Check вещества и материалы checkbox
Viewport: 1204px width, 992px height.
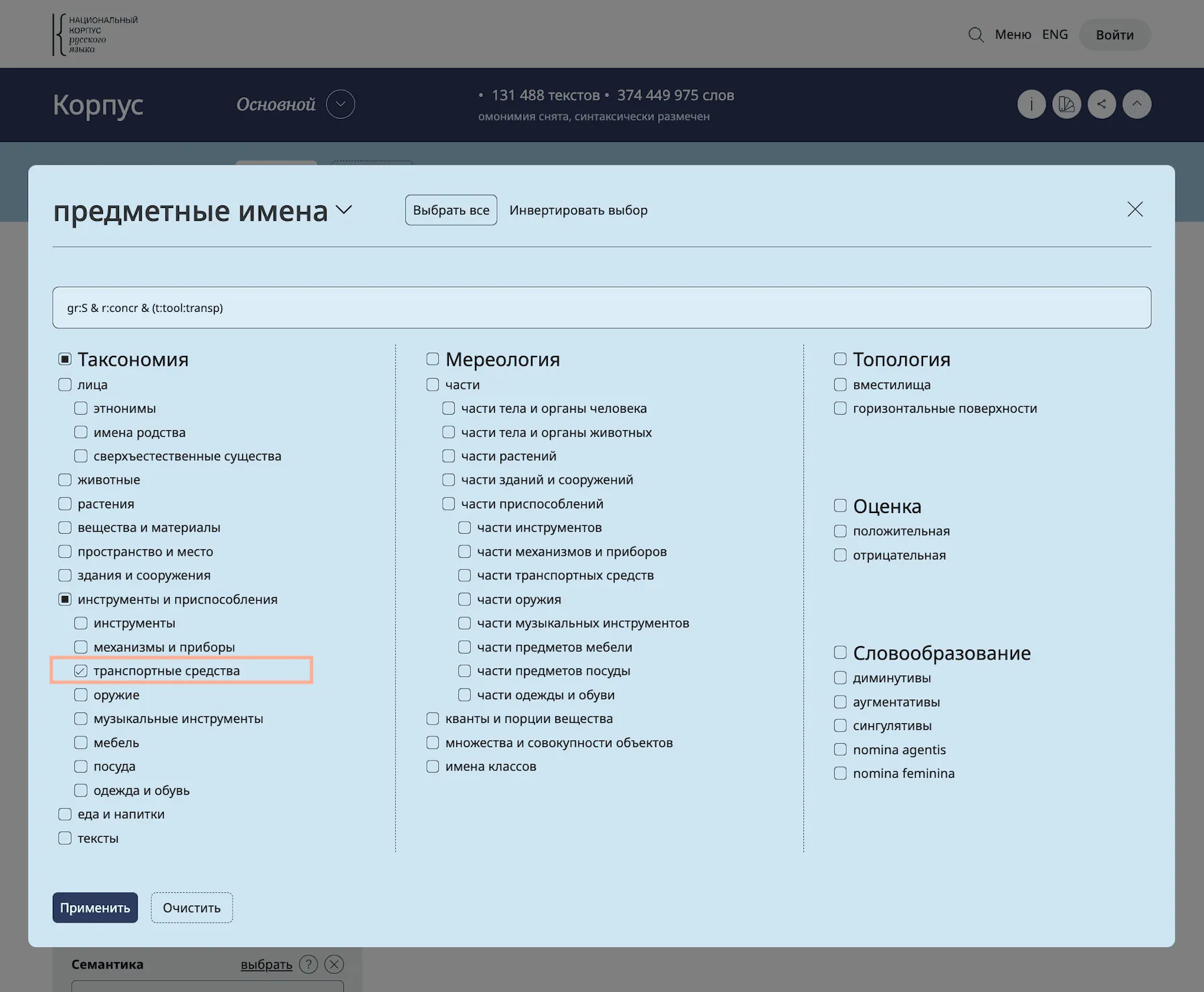(x=65, y=528)
